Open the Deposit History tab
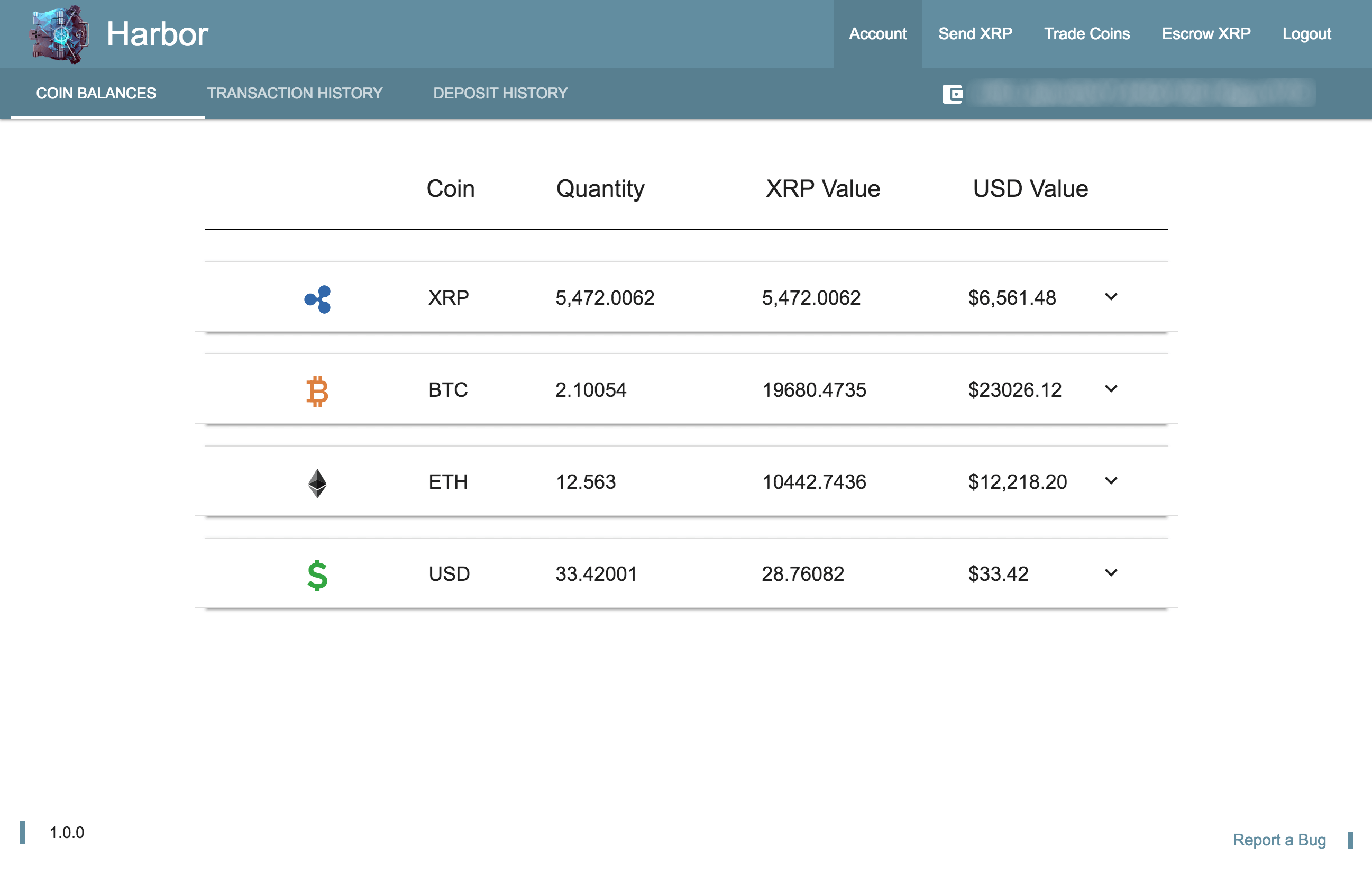Screen dimensions: 1372x874 (x=500, y=94)
